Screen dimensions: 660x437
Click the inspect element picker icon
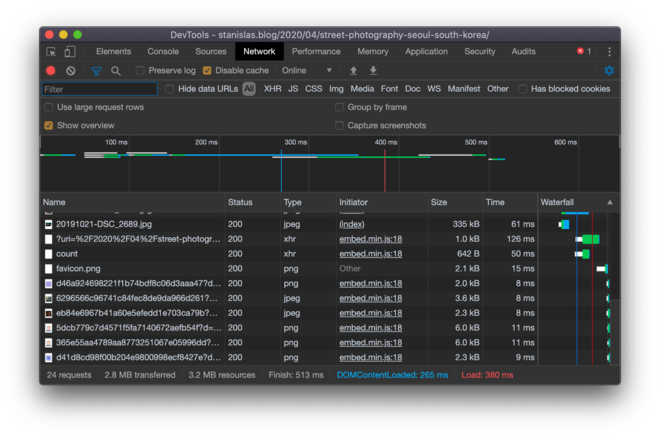tap(51, 51)
